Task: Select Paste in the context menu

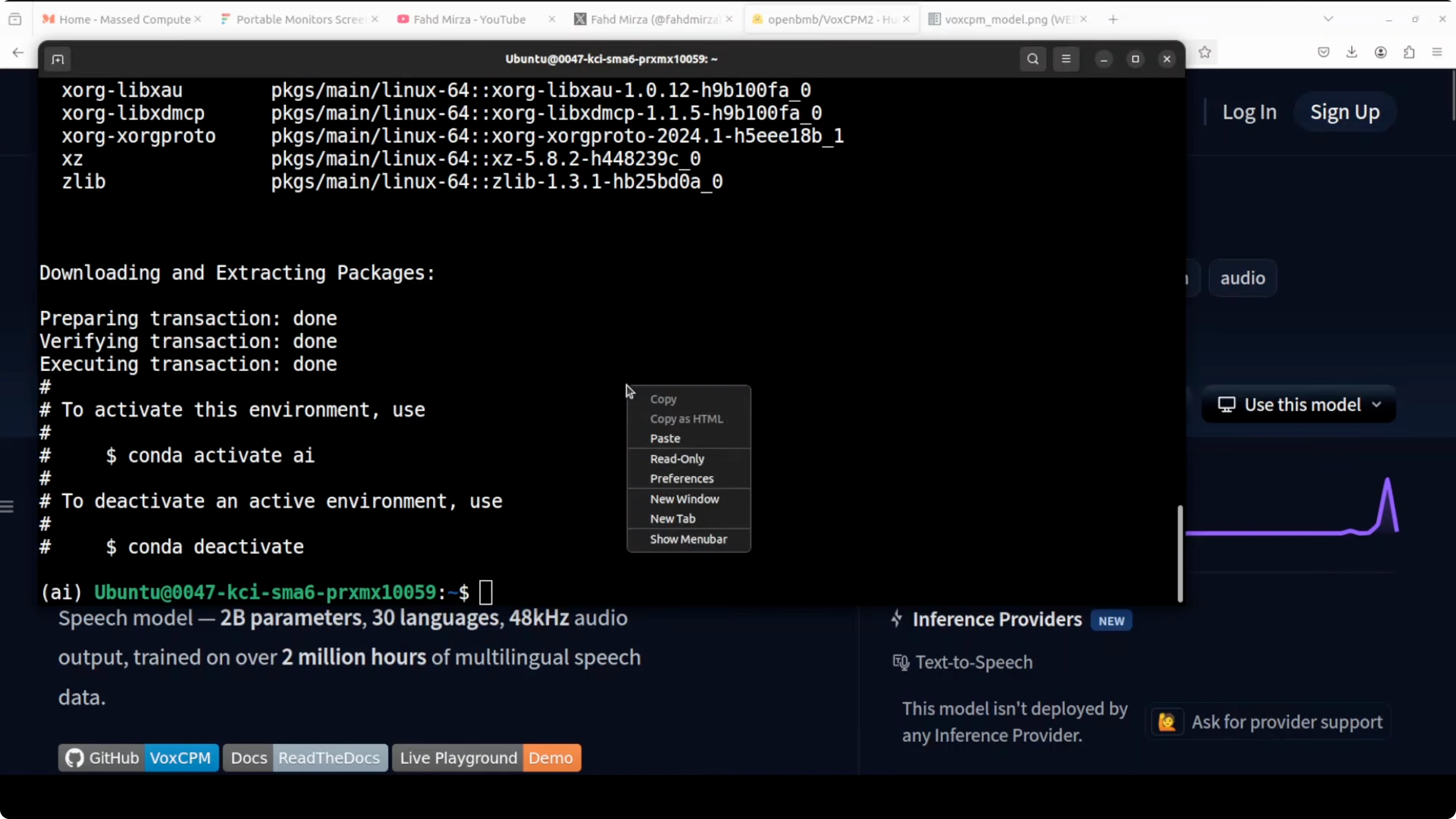Action: [665, 439]
